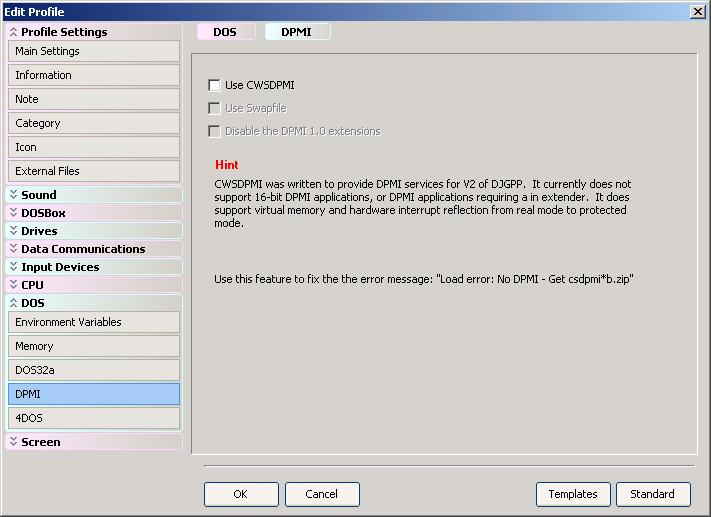Select the DPMI tab
This screenshot has width=711, height=517.
point(296,32)
